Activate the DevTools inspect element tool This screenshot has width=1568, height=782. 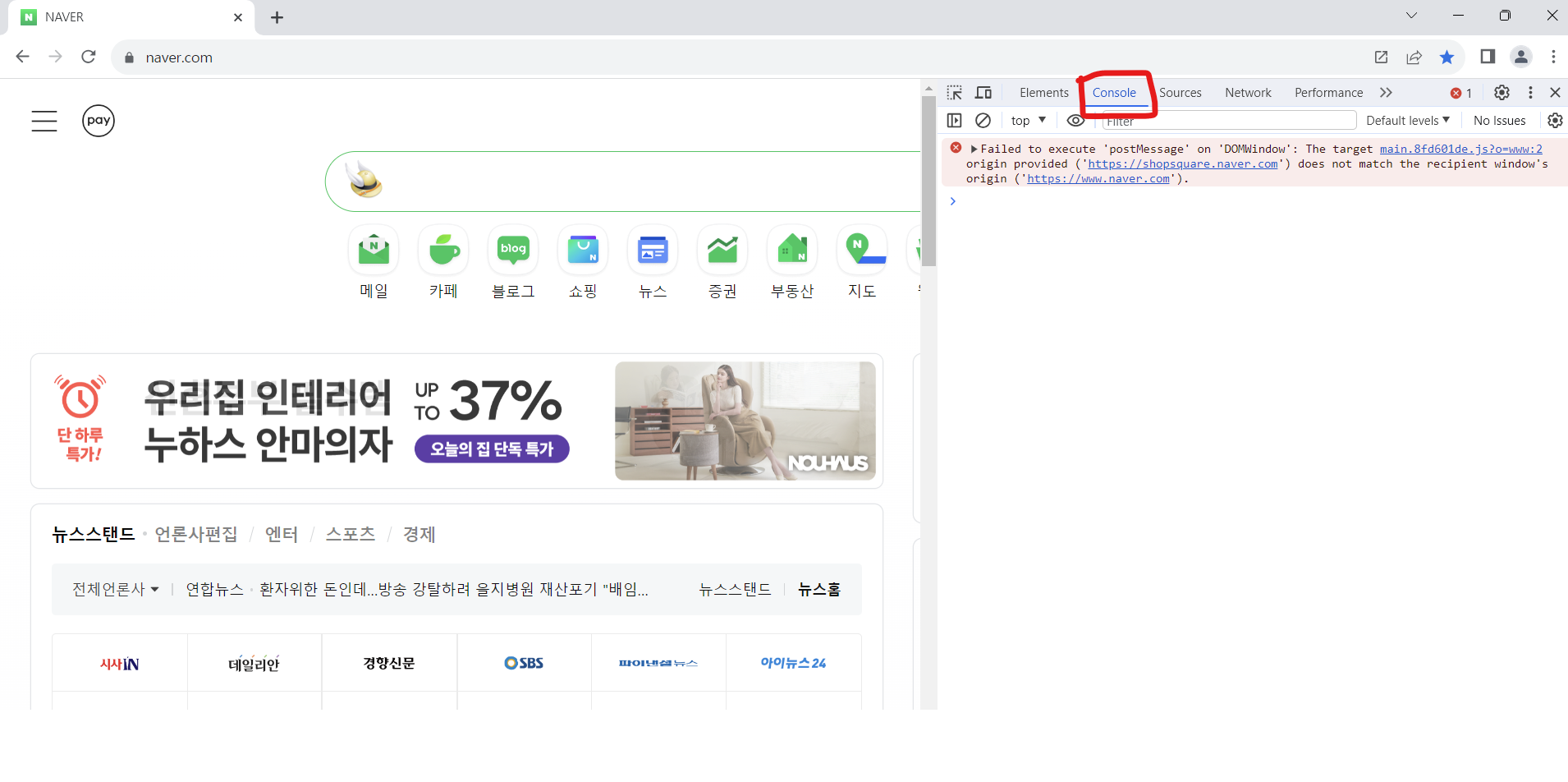pos(954,93)
